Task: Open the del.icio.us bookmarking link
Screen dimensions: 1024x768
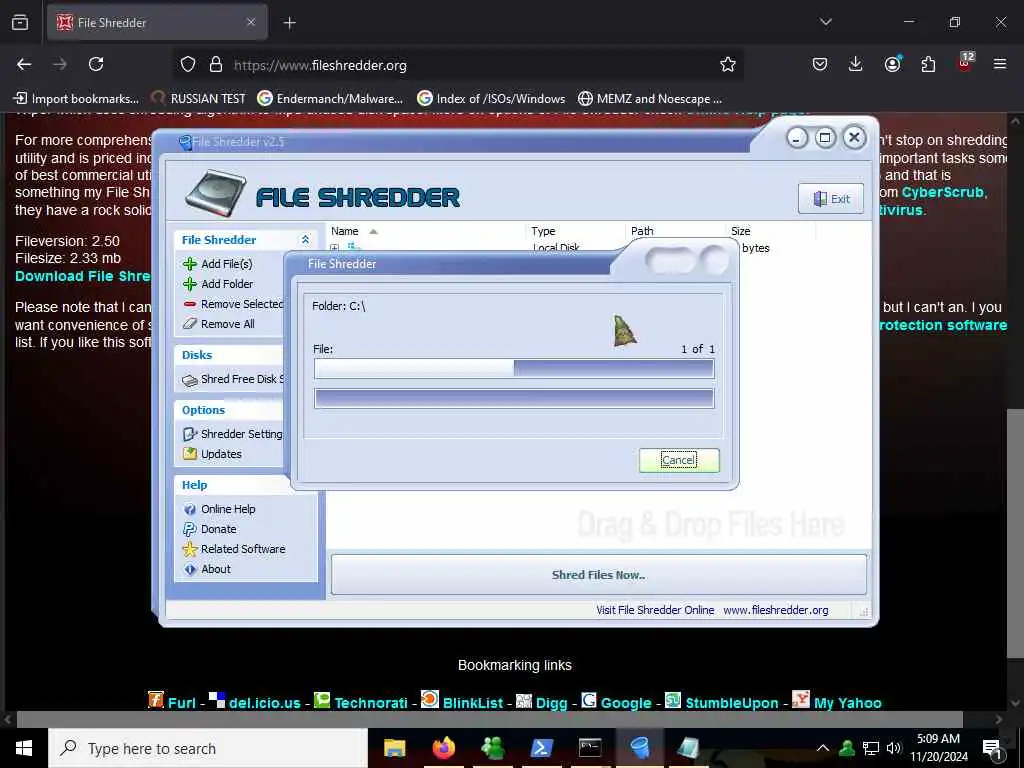Action: [x=264, y=703]
